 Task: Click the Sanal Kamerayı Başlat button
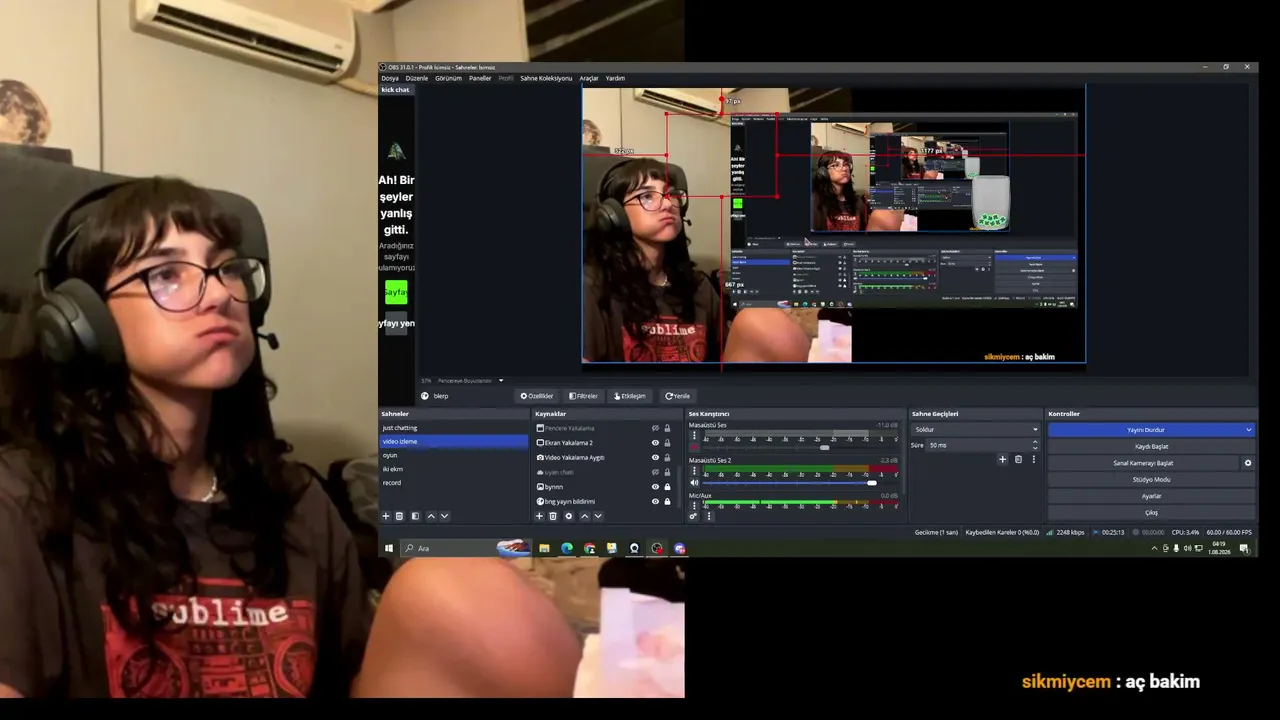click(1143, 463)
